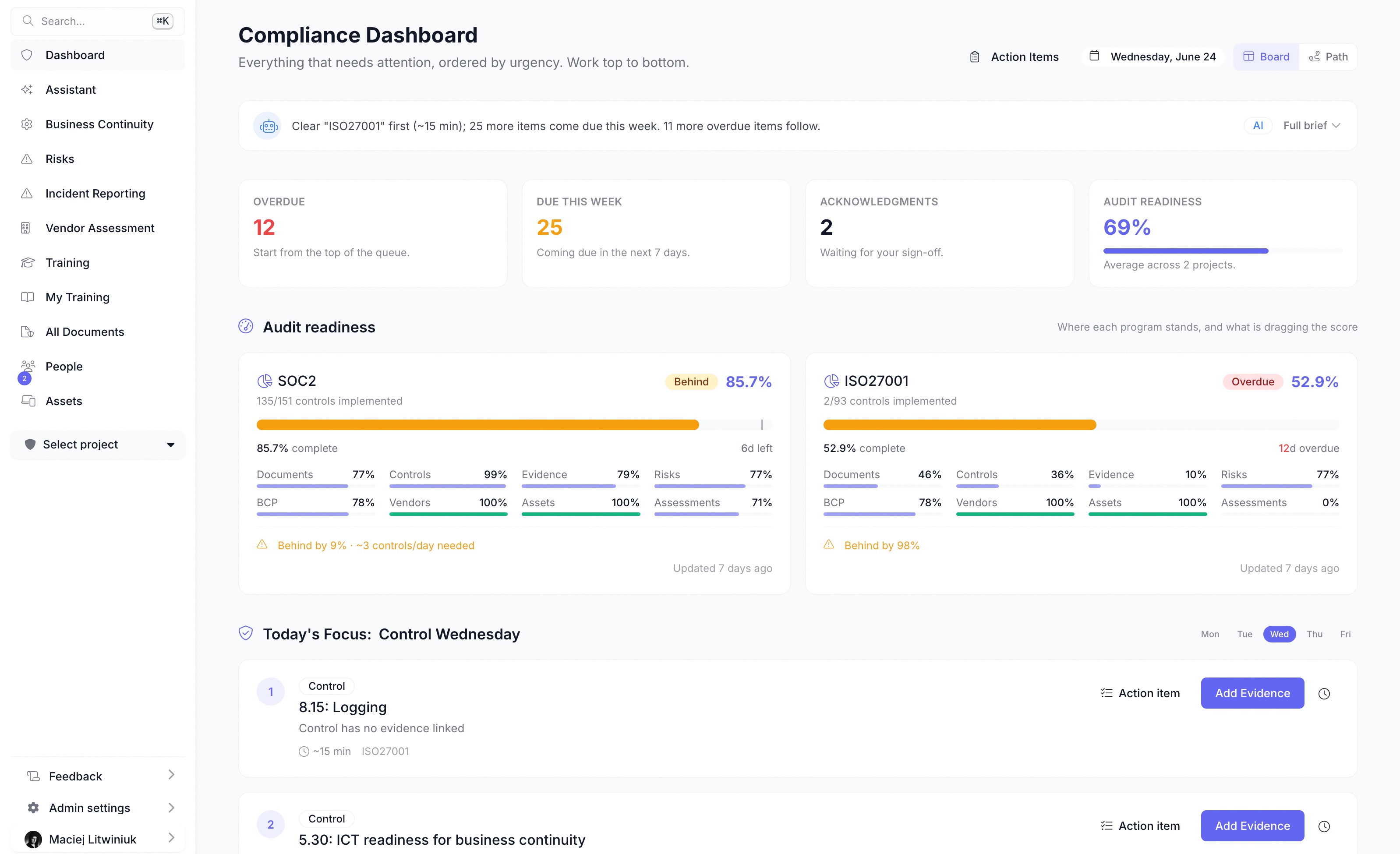Click the AI badge in the brief

[x=1258, y=126]
